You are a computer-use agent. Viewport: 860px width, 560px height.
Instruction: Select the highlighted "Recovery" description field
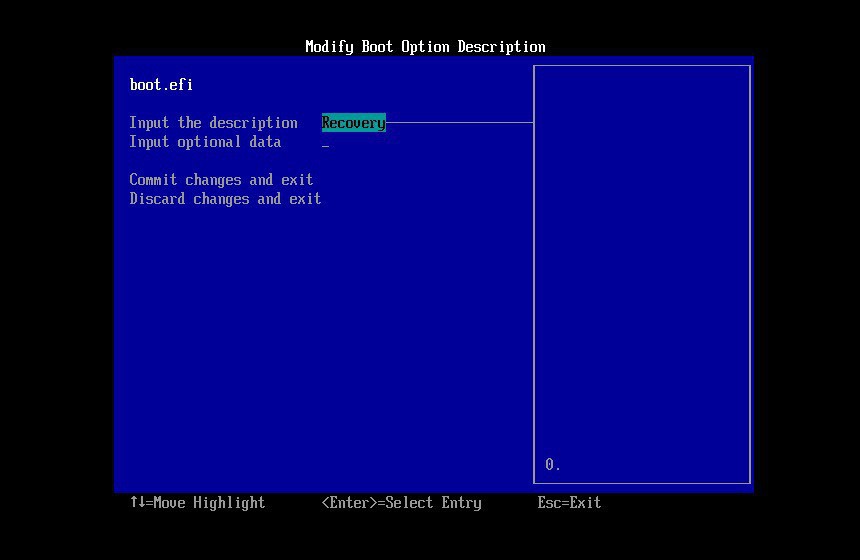click(352, 123)
